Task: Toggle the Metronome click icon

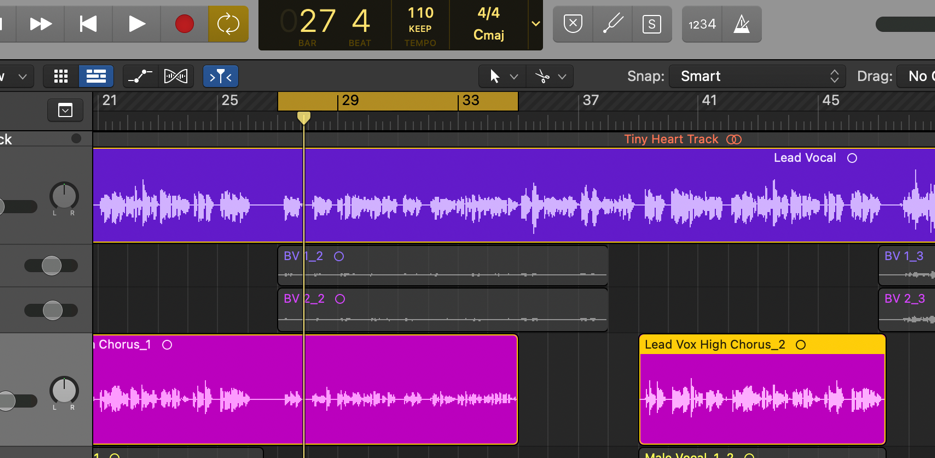Action: [742, 24]
